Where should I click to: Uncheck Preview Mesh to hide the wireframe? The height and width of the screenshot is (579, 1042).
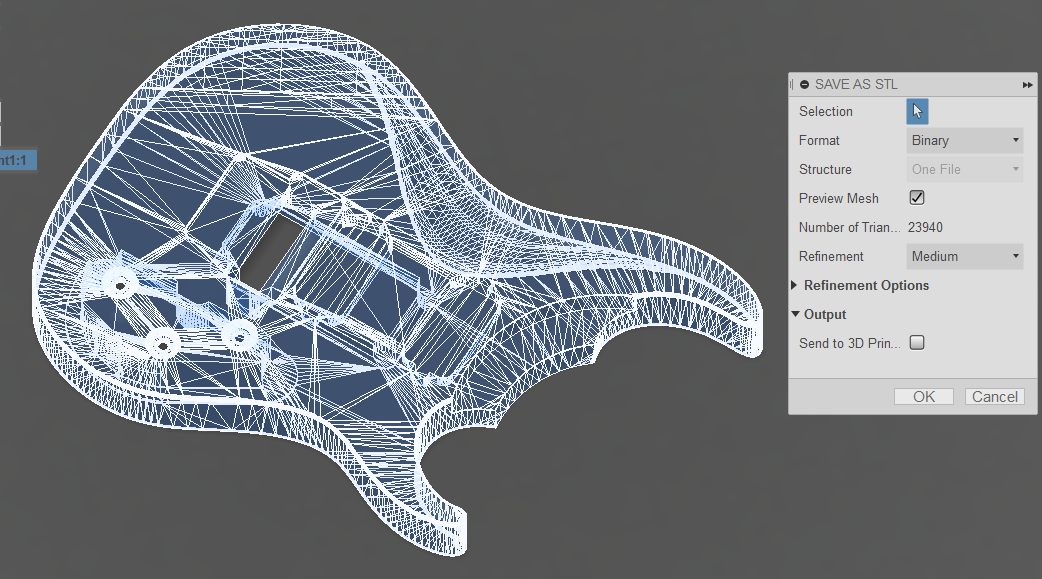click(916, 197)
